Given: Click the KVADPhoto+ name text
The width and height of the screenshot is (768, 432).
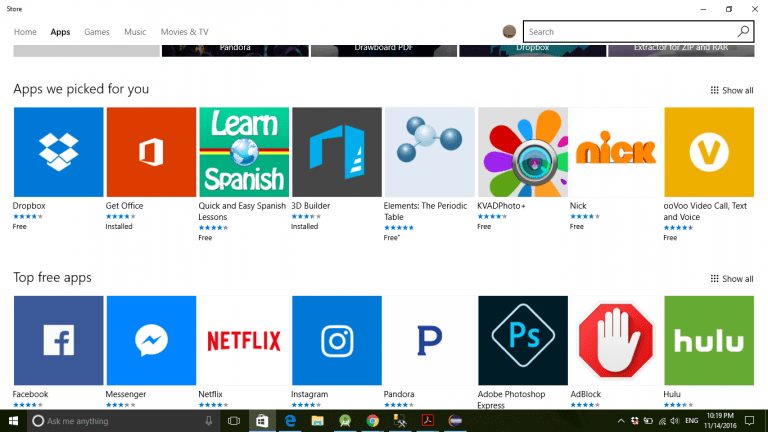Looking at the screenshot, I should [x=501, y=206].
